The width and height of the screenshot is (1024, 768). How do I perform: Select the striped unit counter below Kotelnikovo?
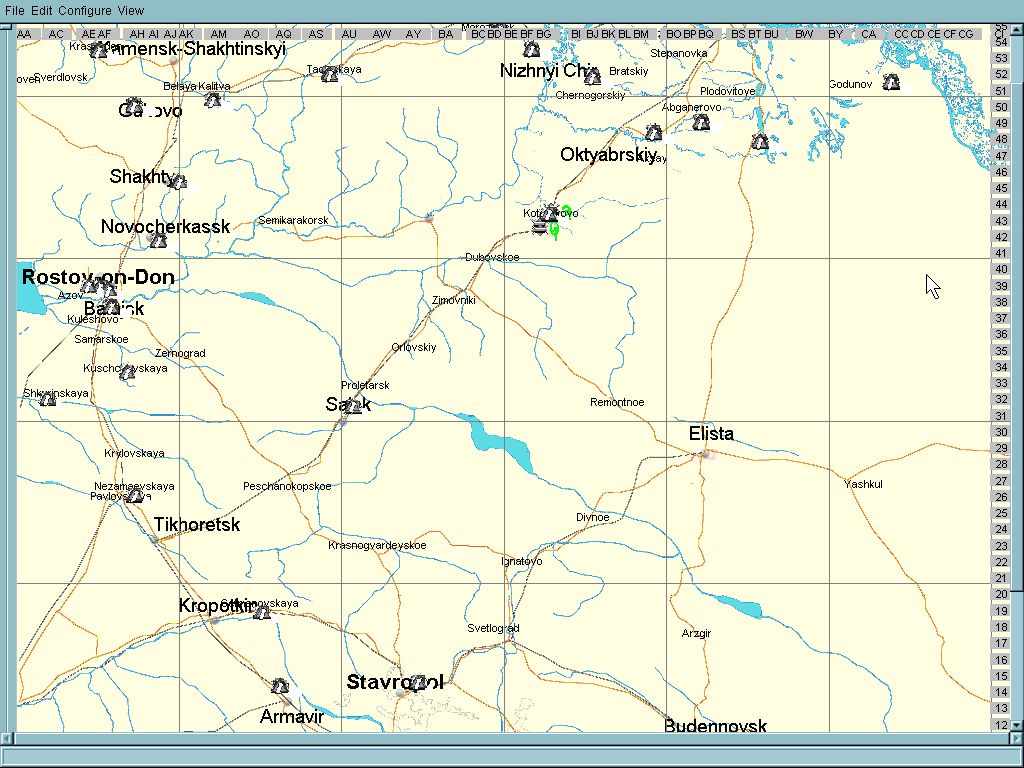(539, 227)
